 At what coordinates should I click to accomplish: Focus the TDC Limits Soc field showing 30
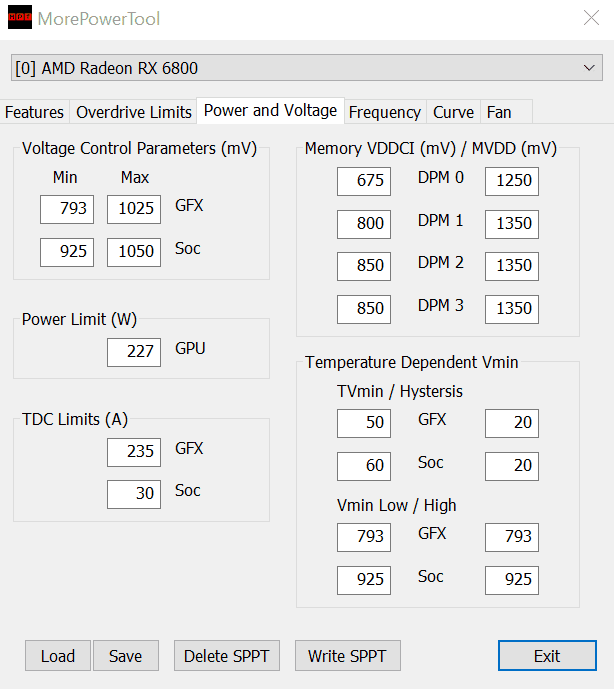click(134, 494)
